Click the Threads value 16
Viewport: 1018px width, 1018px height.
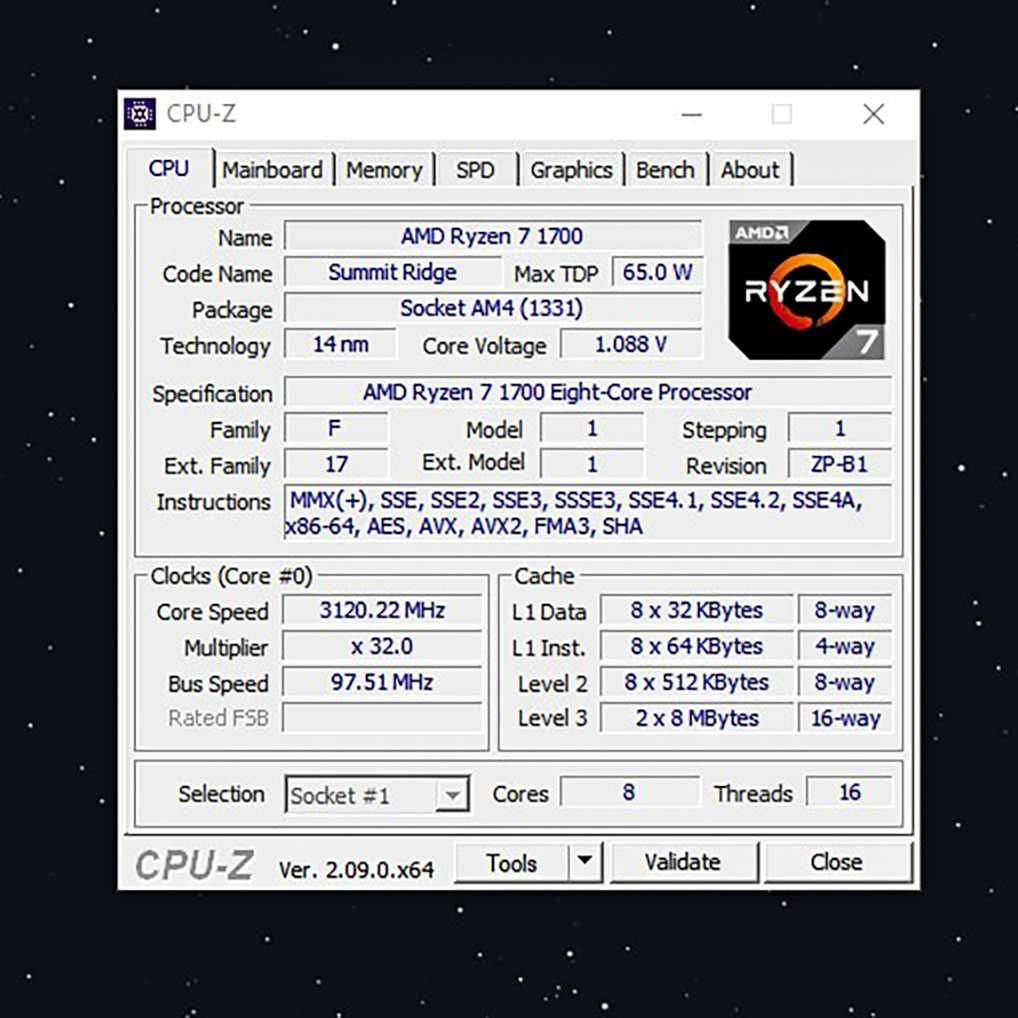(849, 792)
